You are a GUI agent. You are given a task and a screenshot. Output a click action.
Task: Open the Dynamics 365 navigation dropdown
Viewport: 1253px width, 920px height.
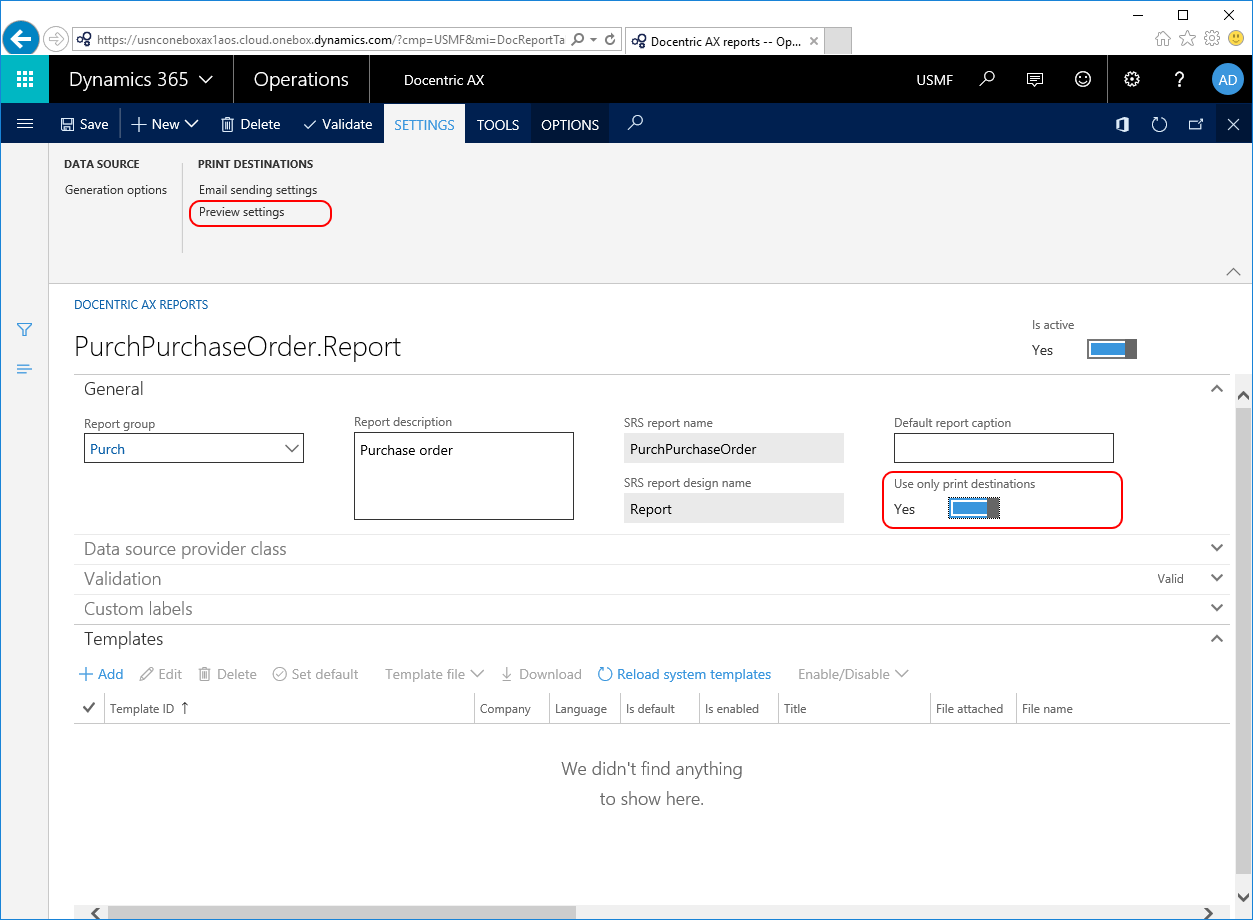pos(141,80)
